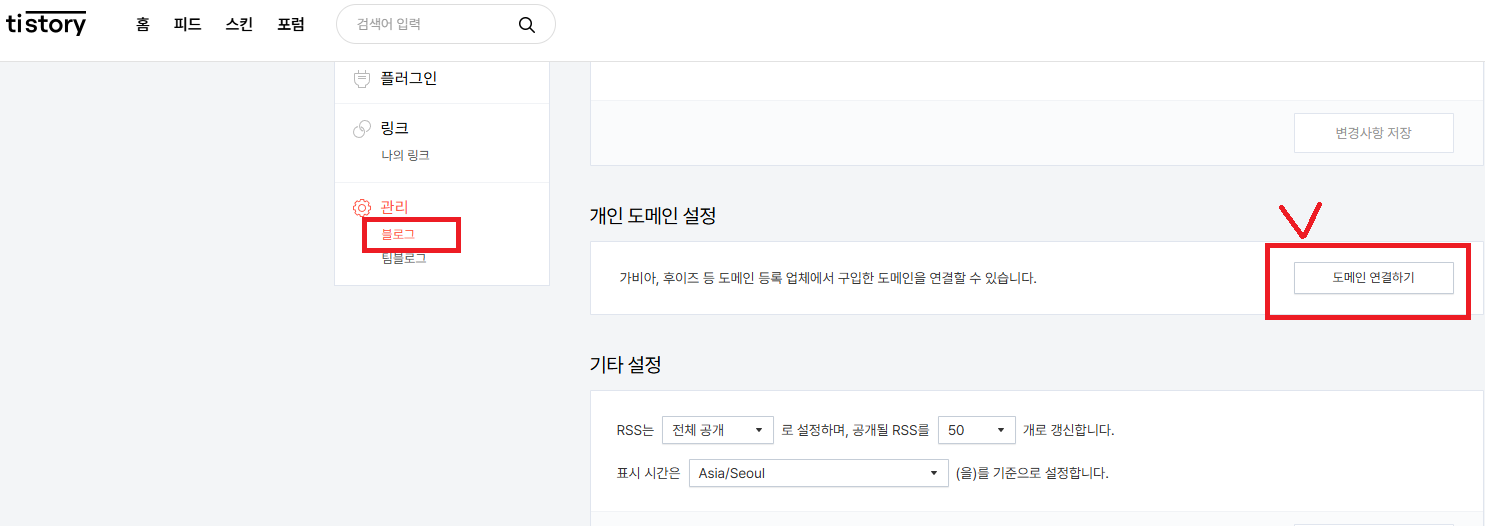This screenshot has width=1485, height=526.
Task: Open 플러그인 in the sidebar
Action: point(408,78)
